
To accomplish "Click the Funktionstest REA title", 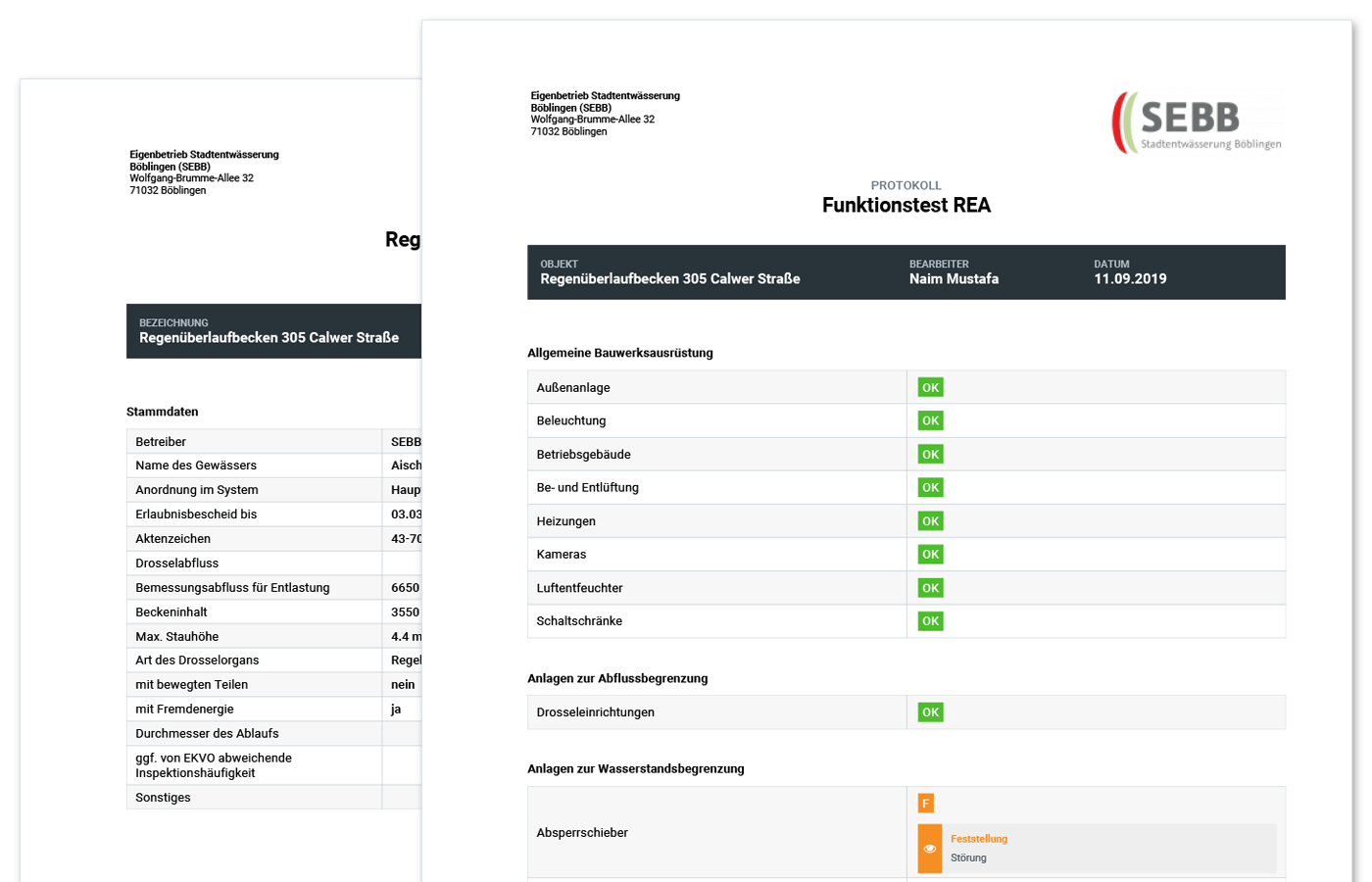I will [906, 205].
